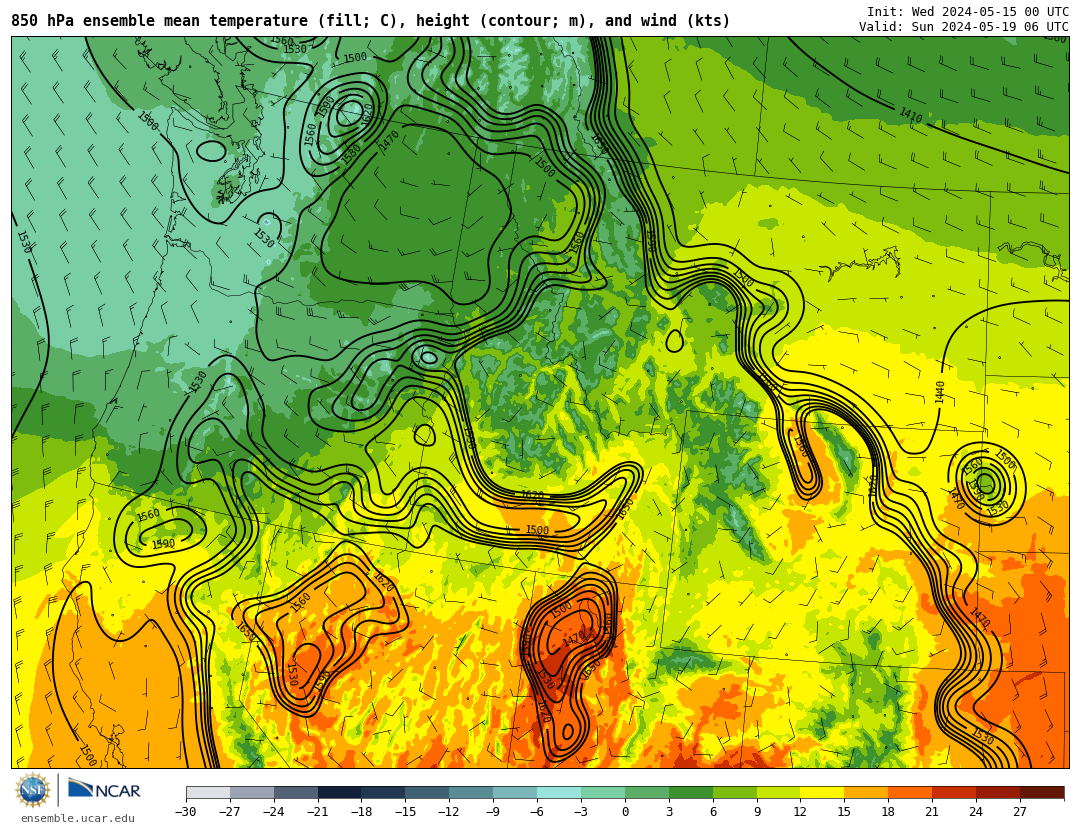This screenshot has width=1080, height=831.
Task: Click the NSF logo icon
Action: click(33, 790)
